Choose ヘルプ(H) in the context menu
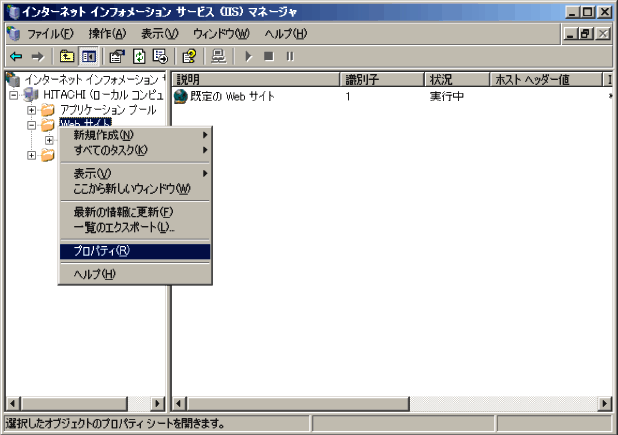This screenshot has height=435, width=618. pyautogui.click(x=135, y=274)
